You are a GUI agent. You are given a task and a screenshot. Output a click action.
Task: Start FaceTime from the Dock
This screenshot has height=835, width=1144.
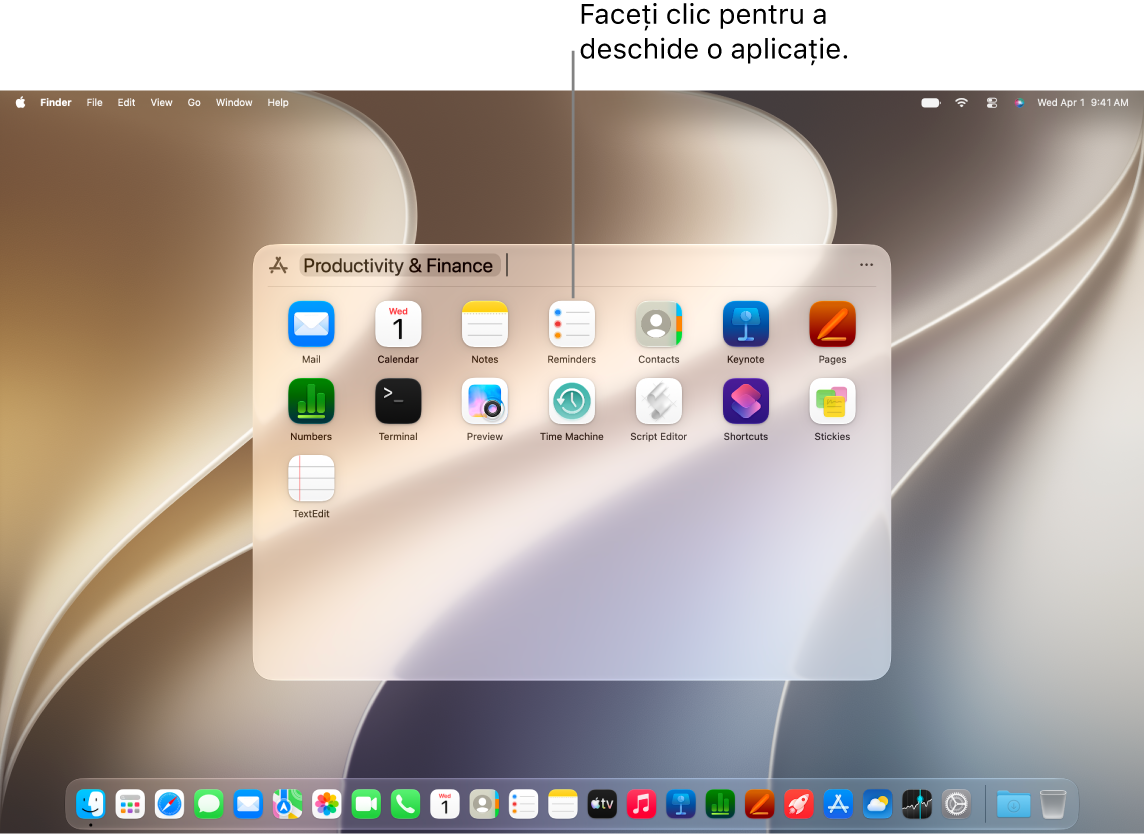(366, 804)
